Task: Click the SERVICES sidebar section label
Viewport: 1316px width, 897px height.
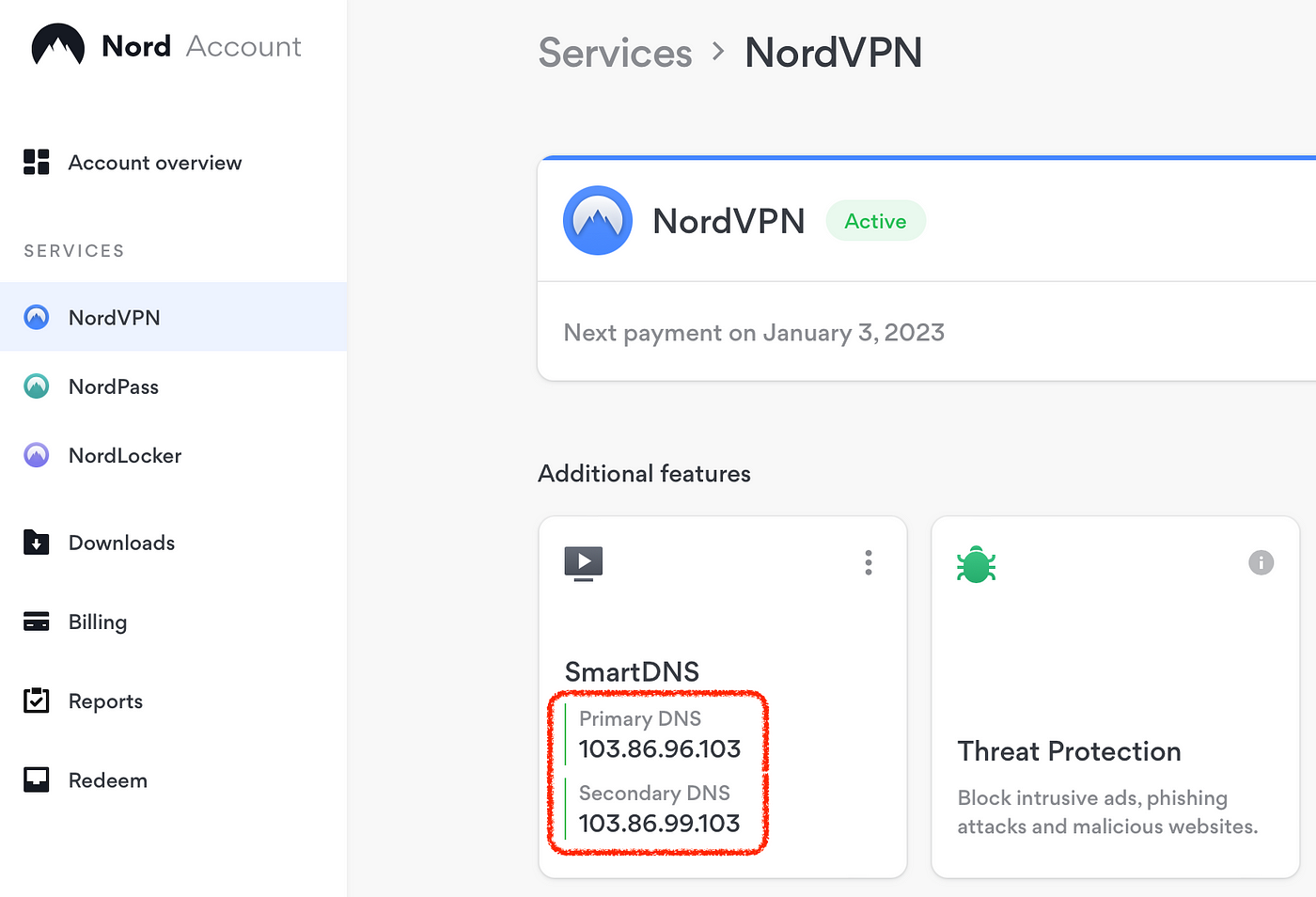Action: [x=74, y=251]
